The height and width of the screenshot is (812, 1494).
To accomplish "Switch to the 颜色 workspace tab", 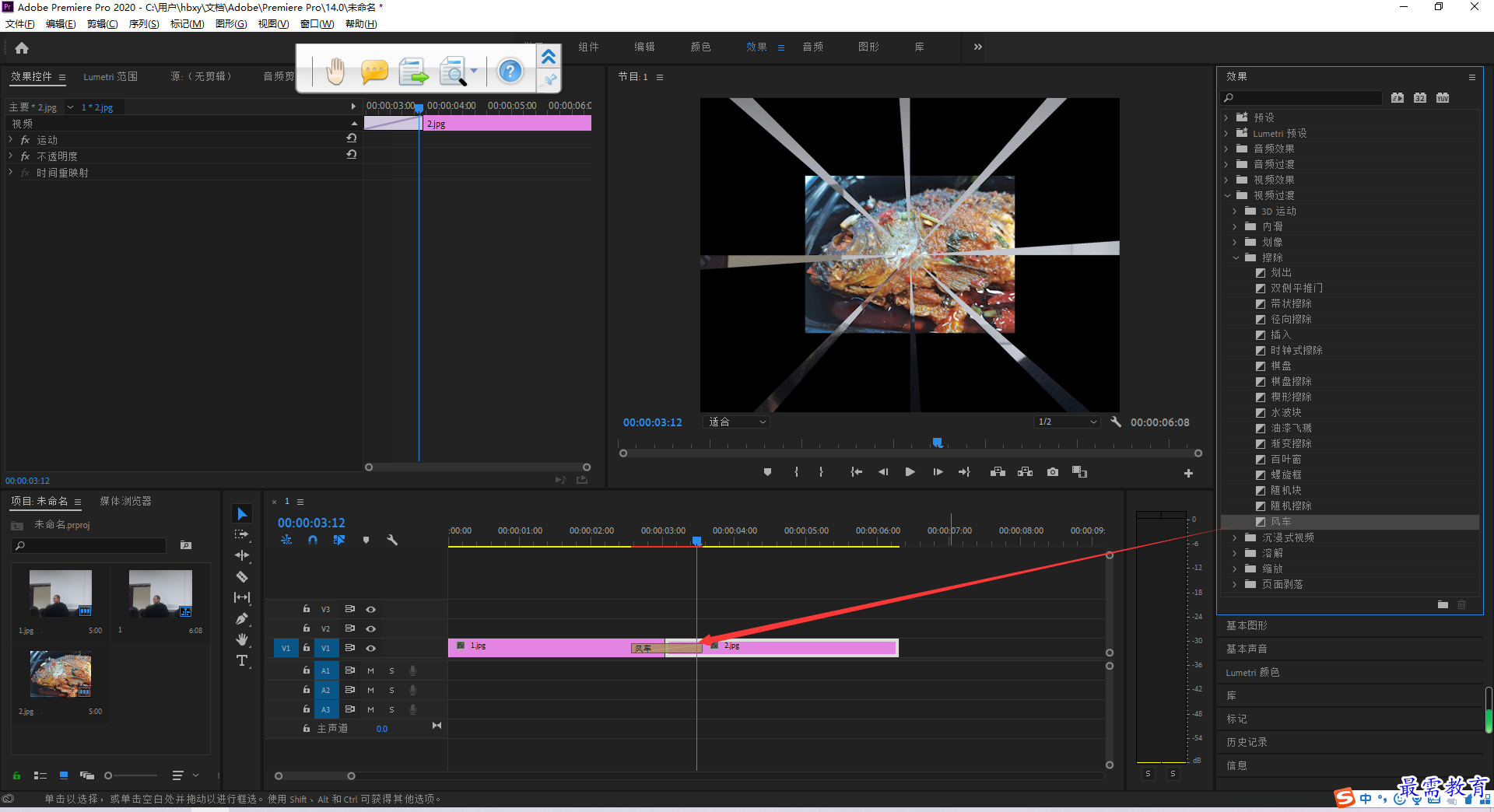I will pyautogui.click(x=700, y=47).
